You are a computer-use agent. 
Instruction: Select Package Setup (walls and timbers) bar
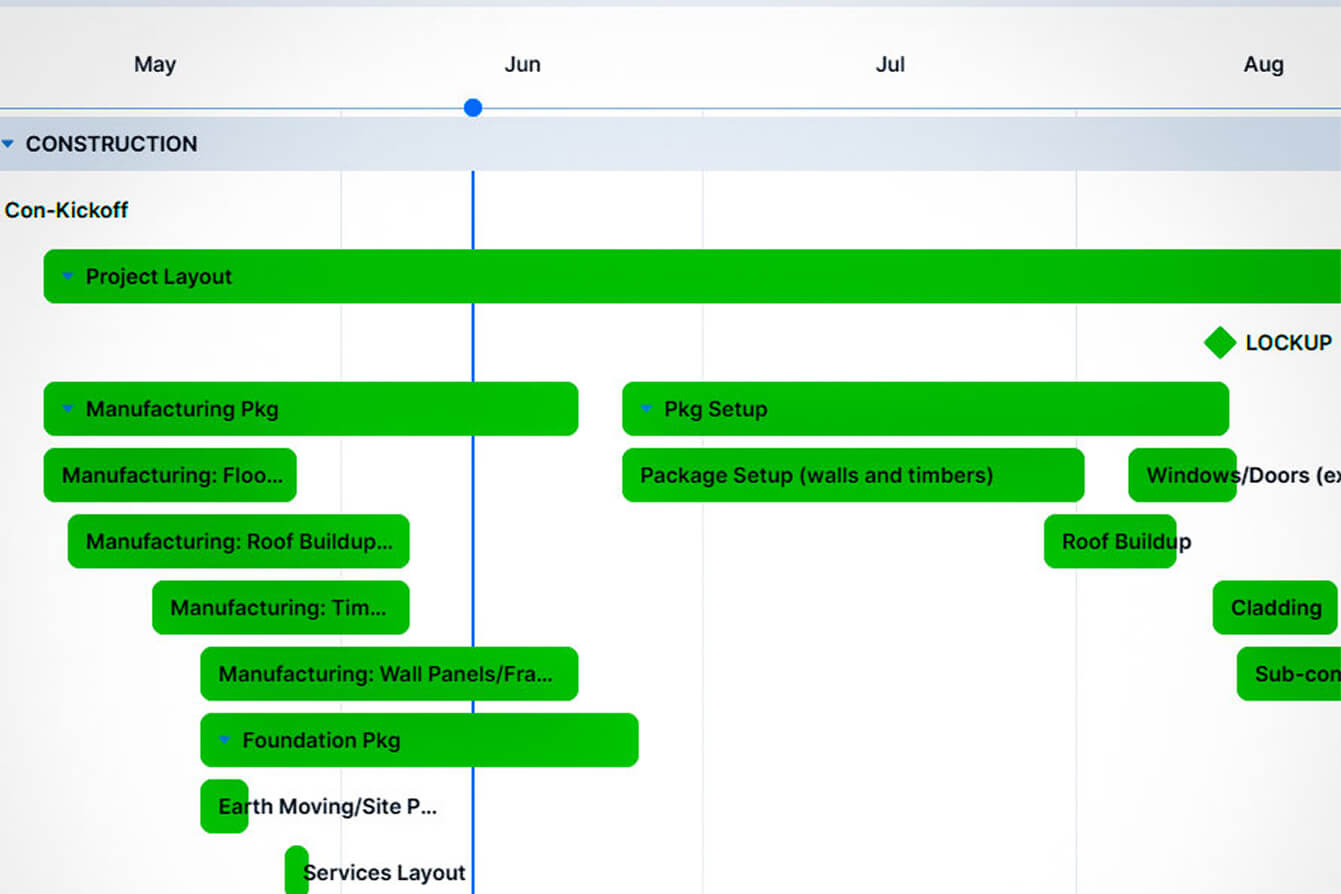coord(853,475)
